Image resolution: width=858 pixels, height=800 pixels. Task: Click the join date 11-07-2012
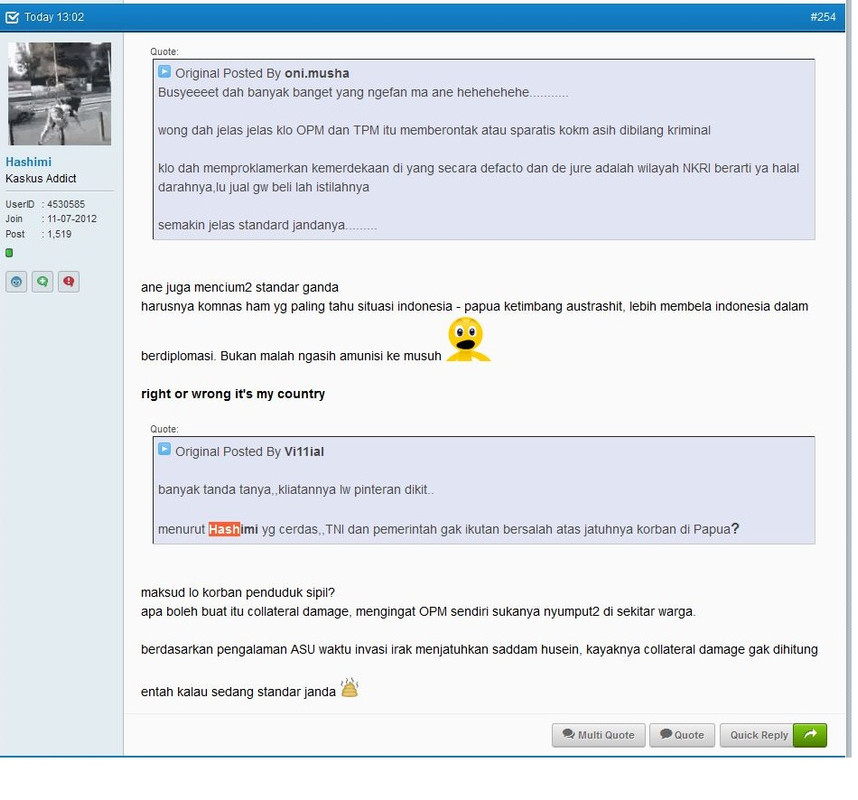click(72, 219)
